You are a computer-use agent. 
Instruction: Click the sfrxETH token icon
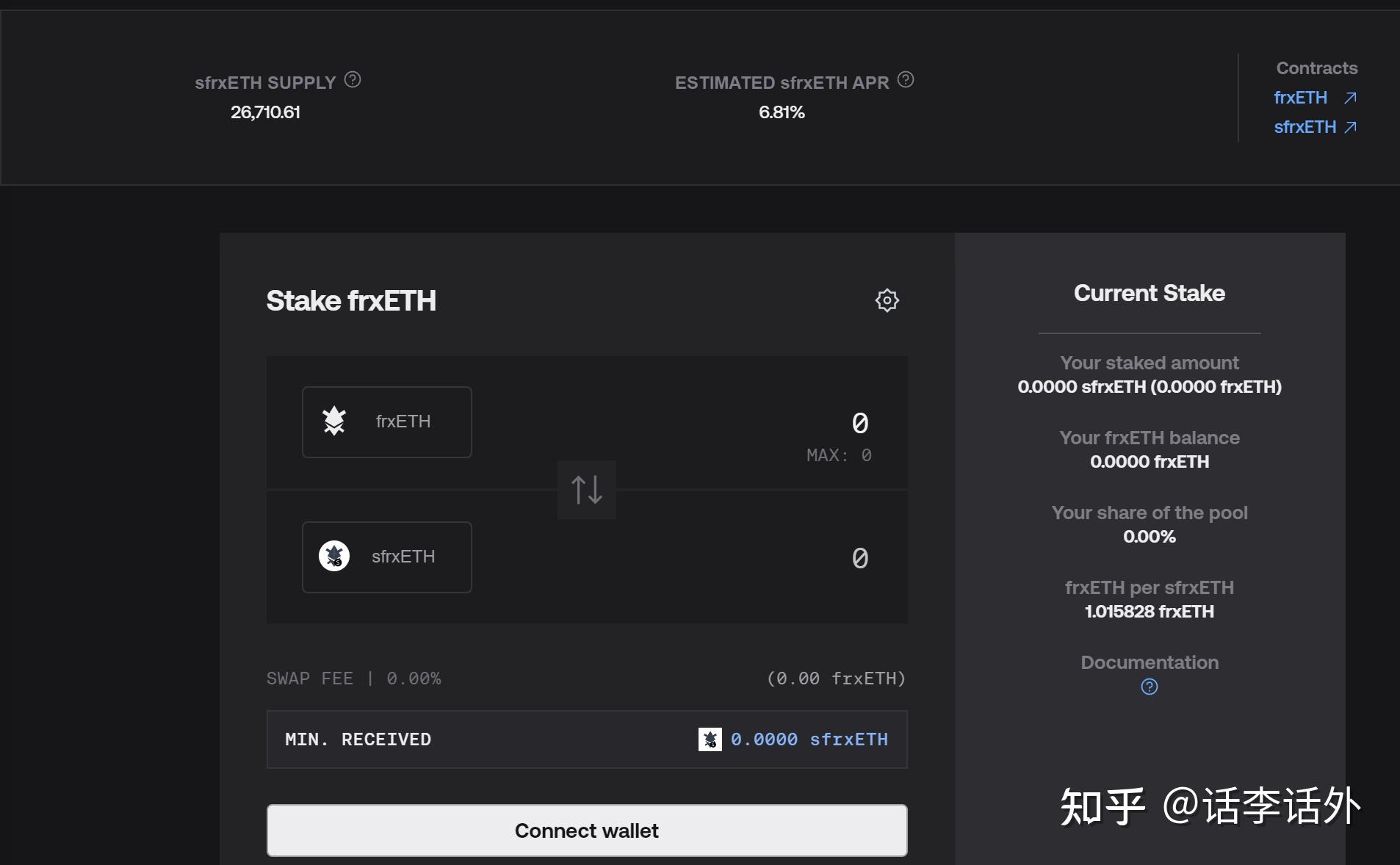point(335,556)
